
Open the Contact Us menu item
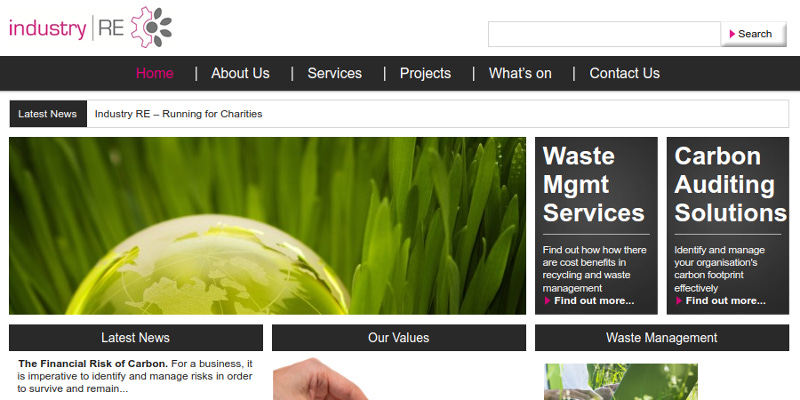click(x=624, y=73)
